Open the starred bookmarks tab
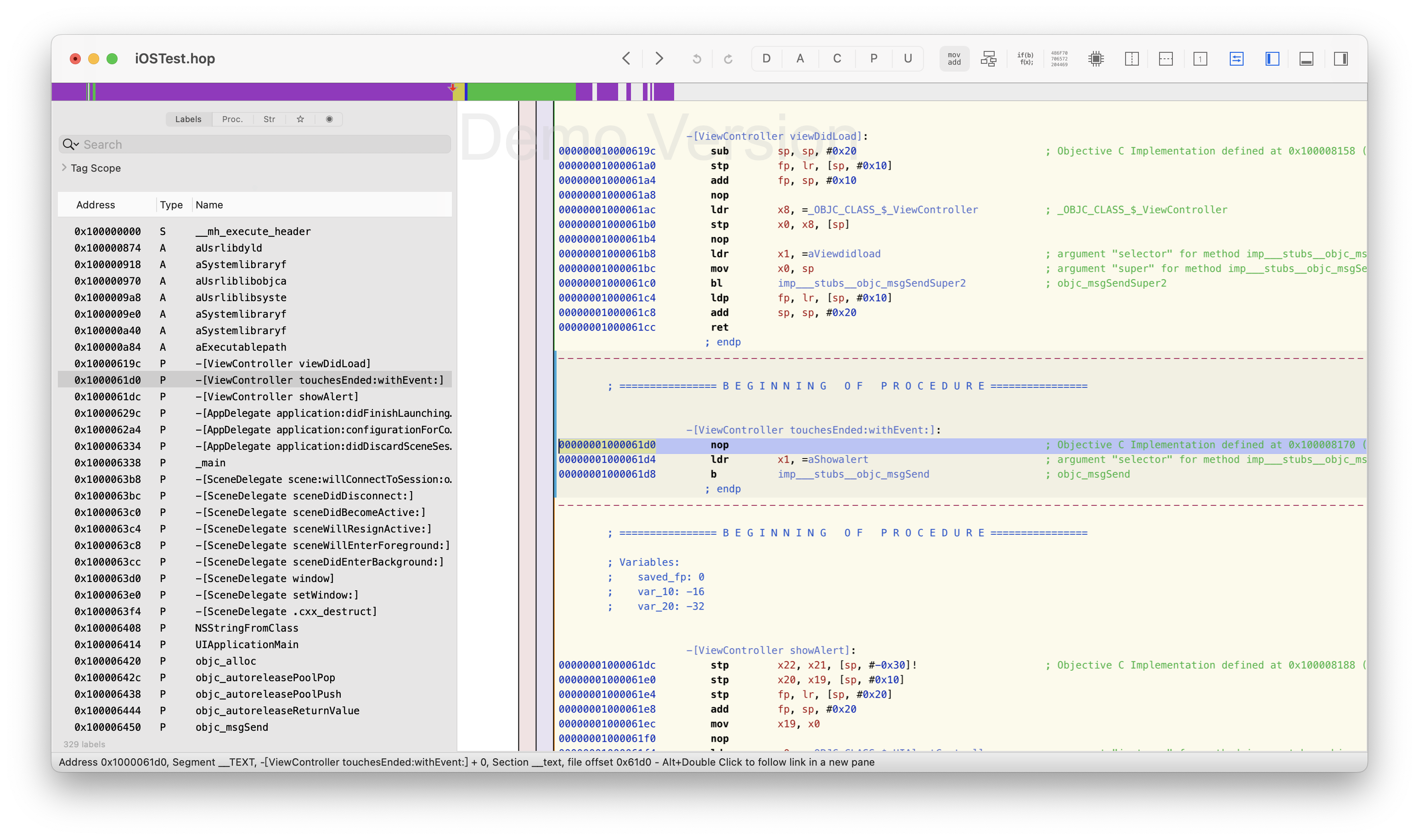The height and width of the screenshot is (840, 1419). 301,119
